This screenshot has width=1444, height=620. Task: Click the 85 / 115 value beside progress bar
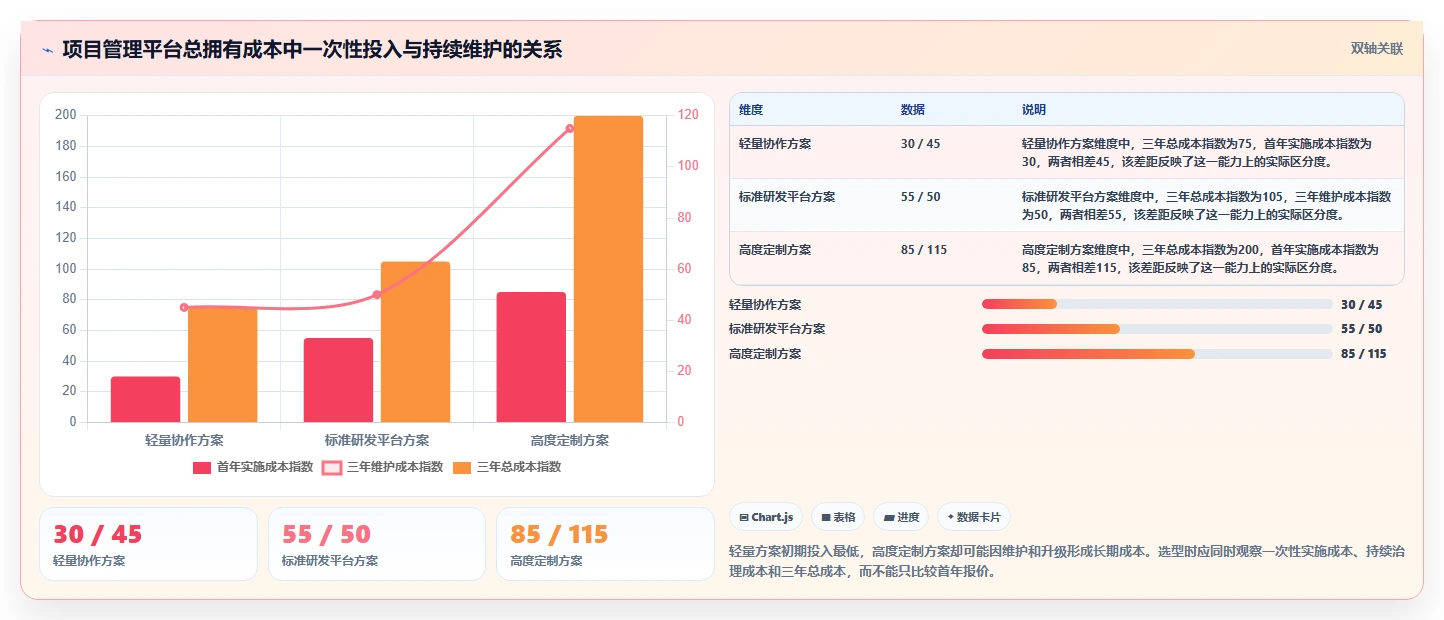click(1364, 354)
